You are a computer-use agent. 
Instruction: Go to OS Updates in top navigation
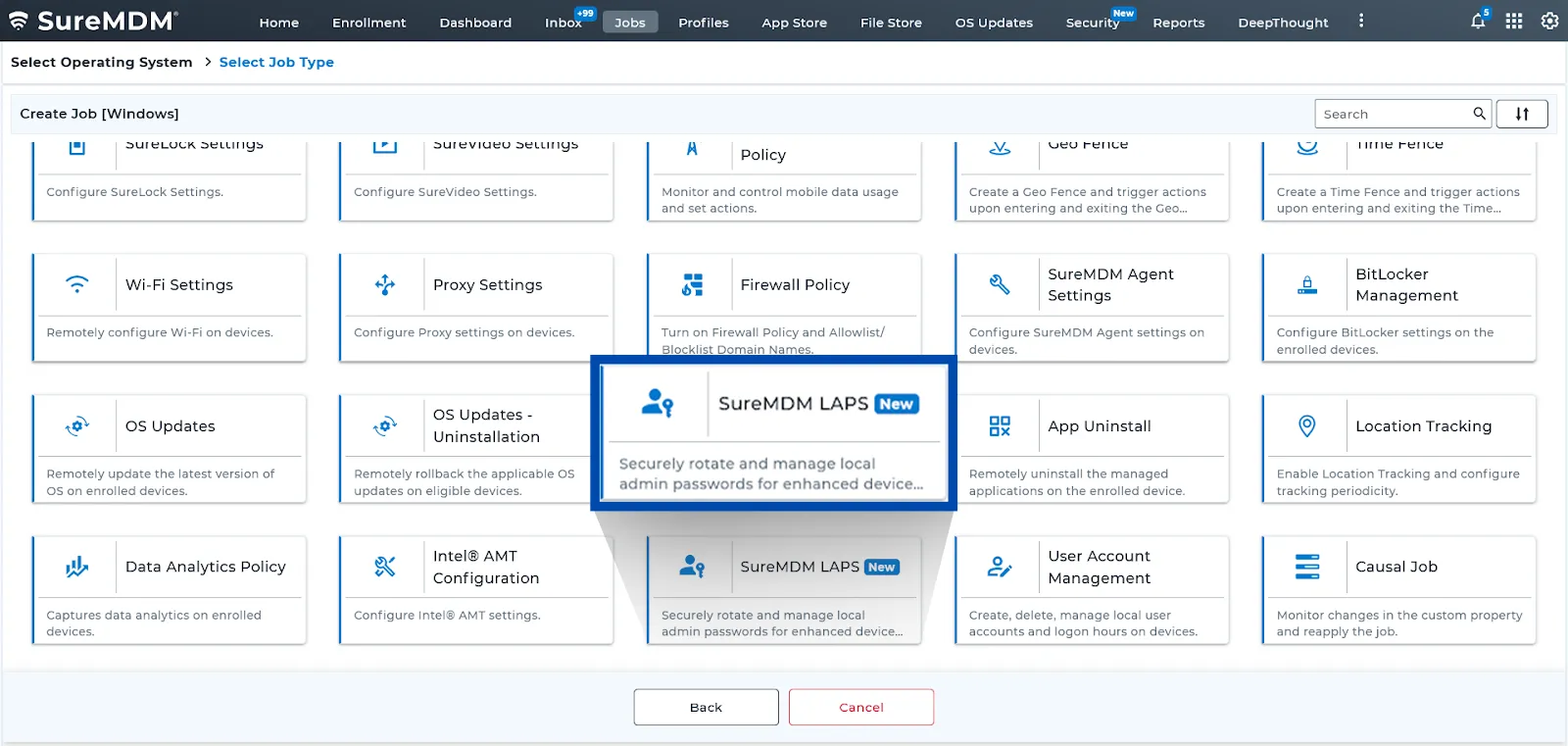pyautogui.click(x=994, y=23)
